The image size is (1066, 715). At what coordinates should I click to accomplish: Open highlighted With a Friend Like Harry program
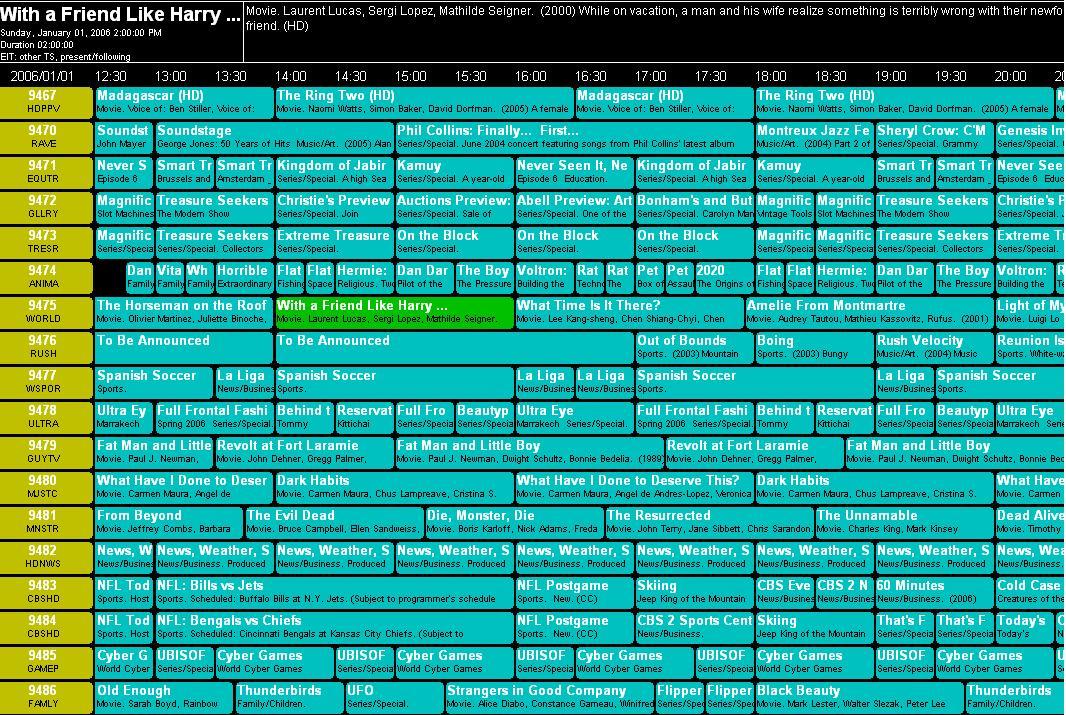pyautogui.click(x=394, y=312)
